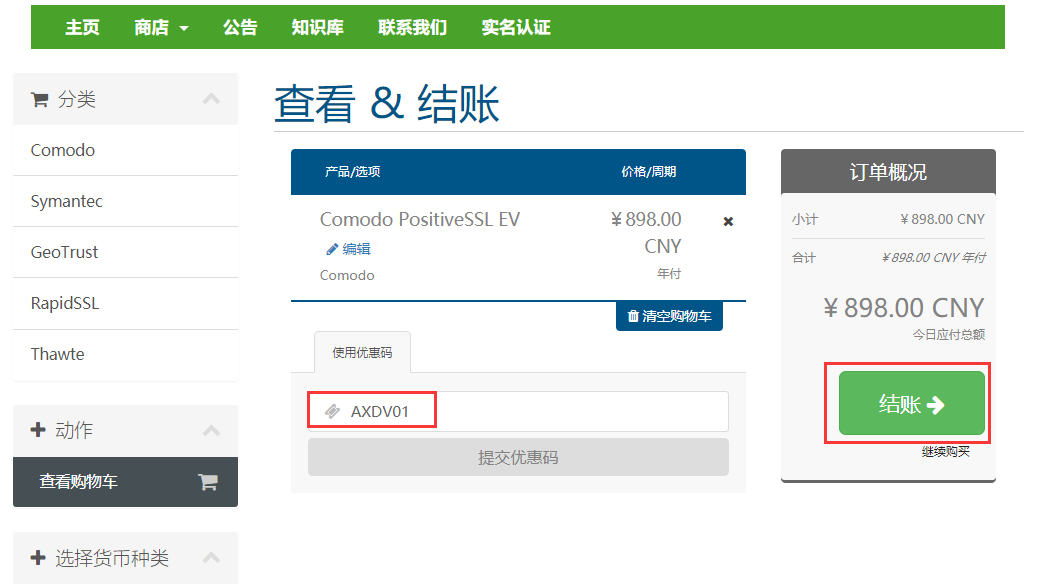Click the shopping cart icon beside 分类
The height and width of the screenshot is (587, 1058).
[x=40, y=100]
